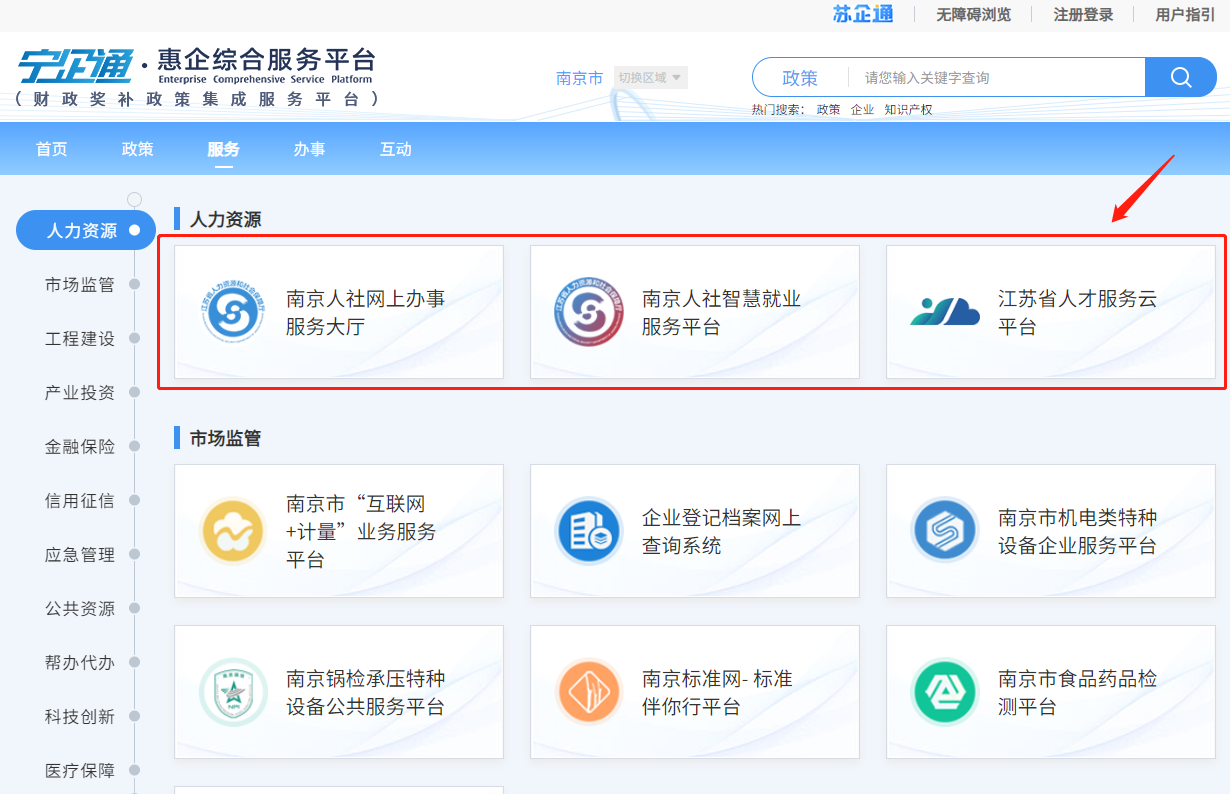Select 医疗保障 in the sidebar
Screen dimensions: 1230x794
(80, 771)
